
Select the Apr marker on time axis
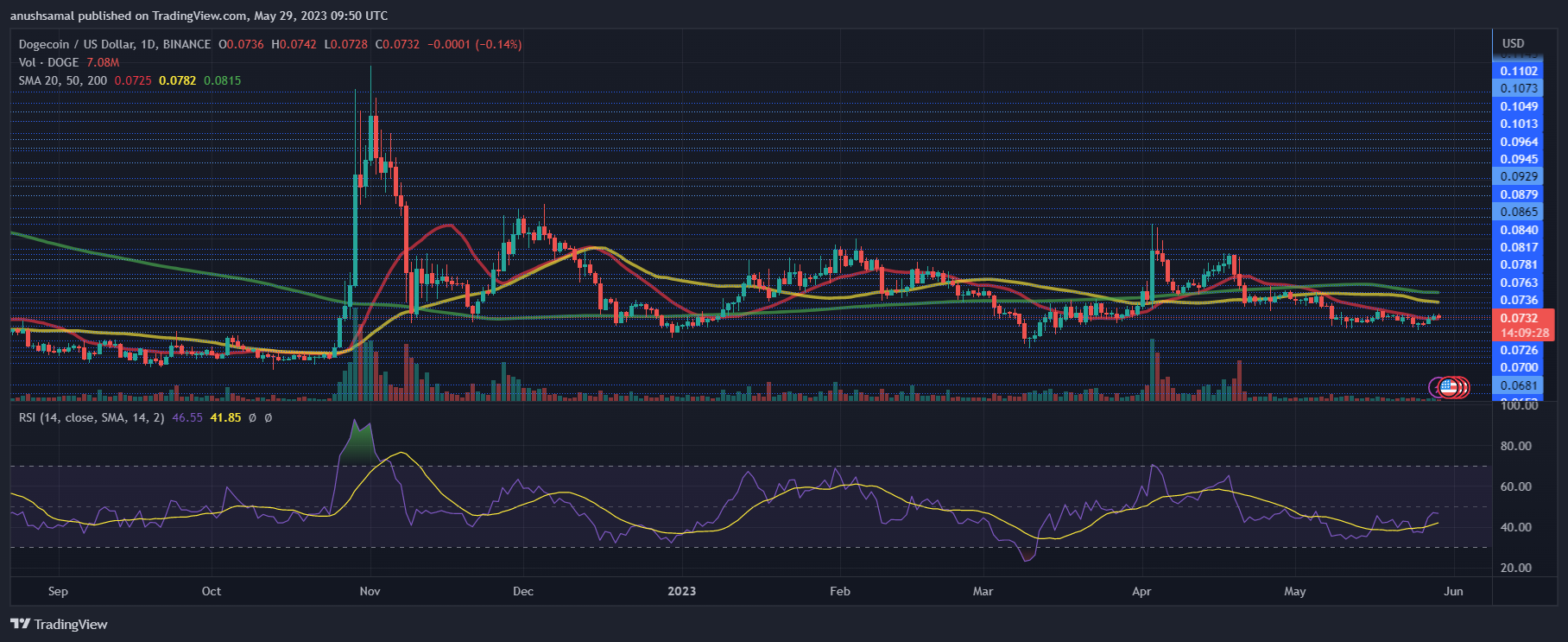tap(1141, 591)
